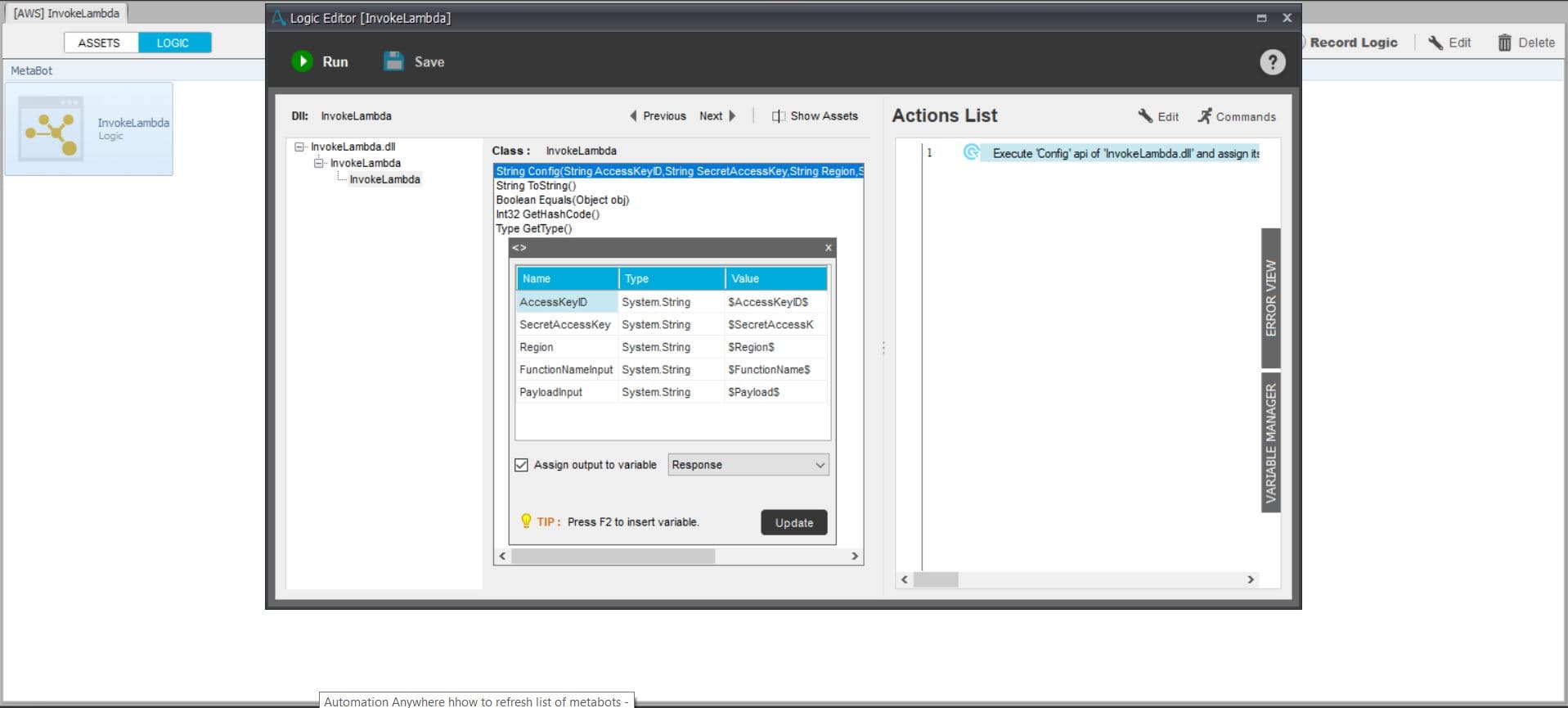This screenshot has width=1568, height=708.
Task: Click the Edit wrench in Actions List
Action: click(1145, 116)
